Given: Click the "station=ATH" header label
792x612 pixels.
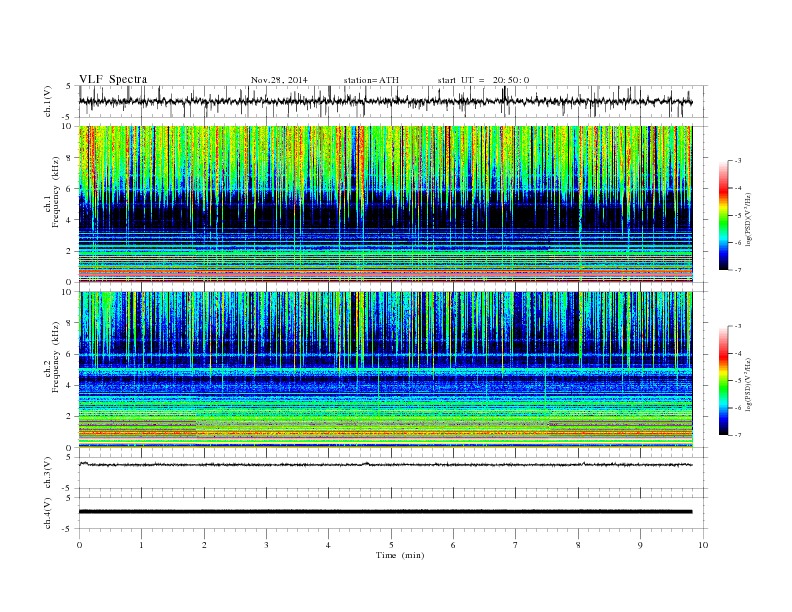Looking at the screenshot, I should (371, 80).
